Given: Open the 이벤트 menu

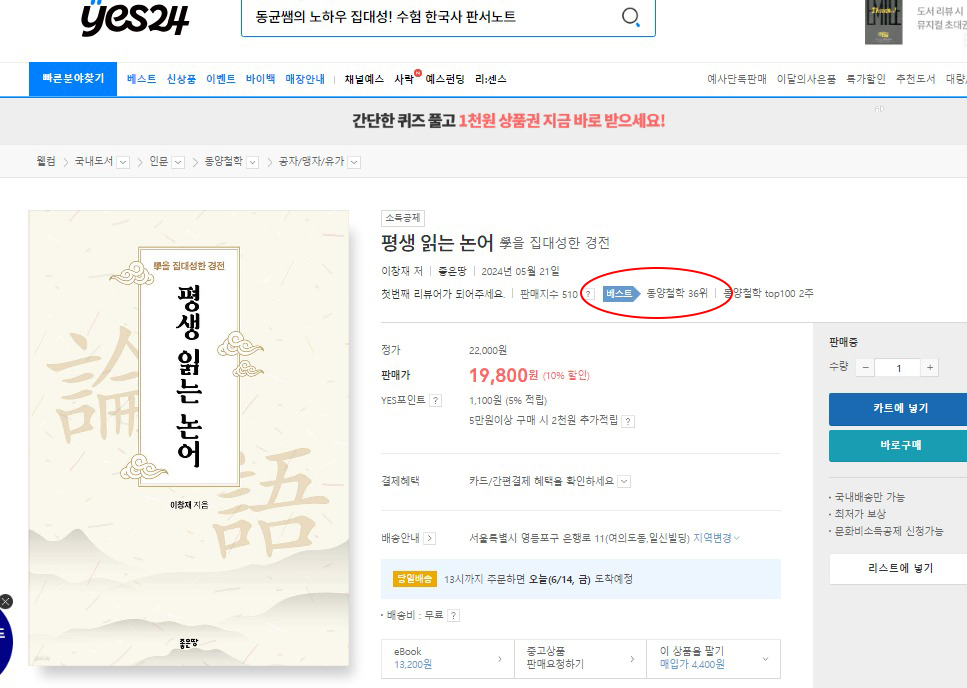Looking at the screenshot, I should coord(221,79).
